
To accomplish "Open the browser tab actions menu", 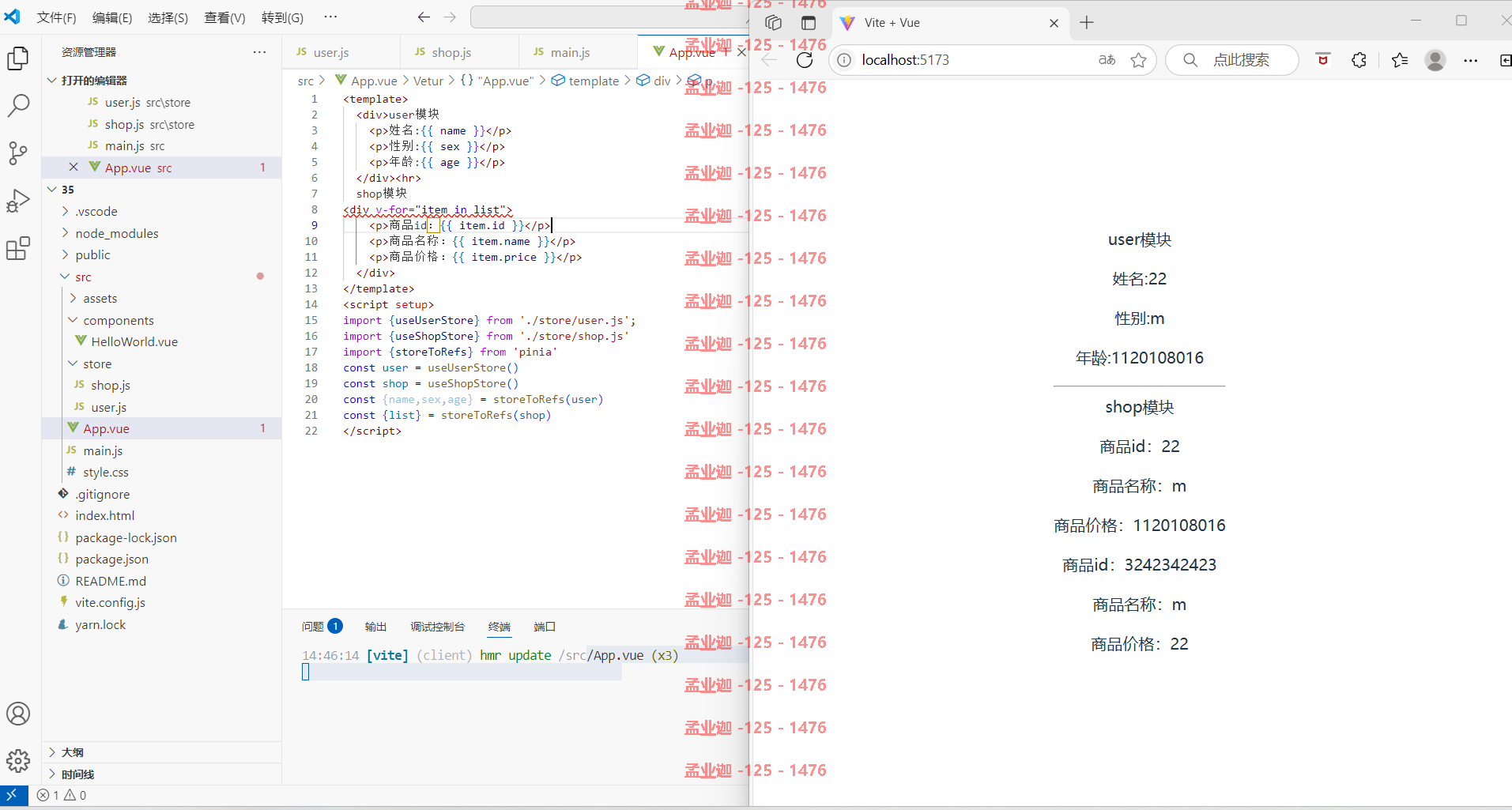I will [808, 23].
